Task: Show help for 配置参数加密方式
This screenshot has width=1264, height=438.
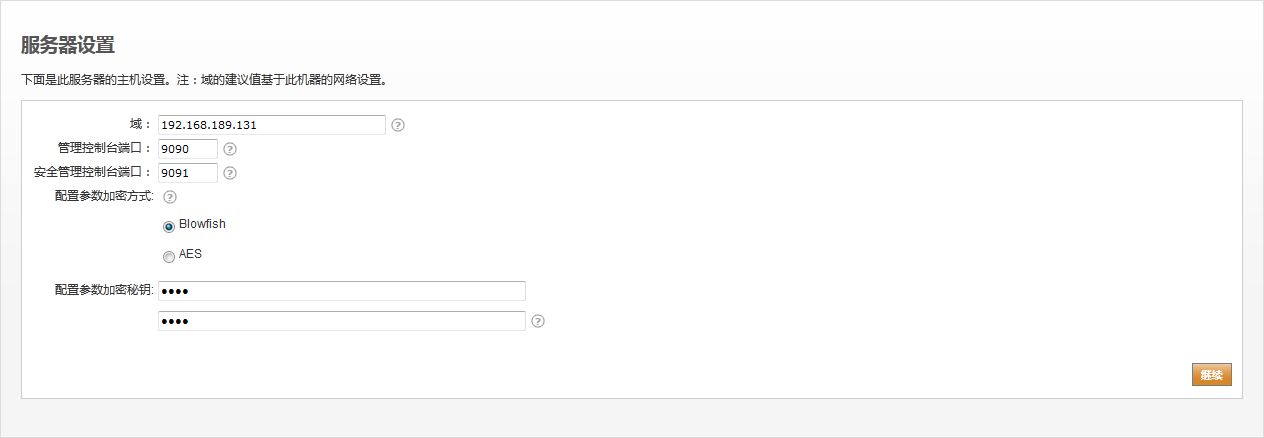Action: [x=170, y=197]
